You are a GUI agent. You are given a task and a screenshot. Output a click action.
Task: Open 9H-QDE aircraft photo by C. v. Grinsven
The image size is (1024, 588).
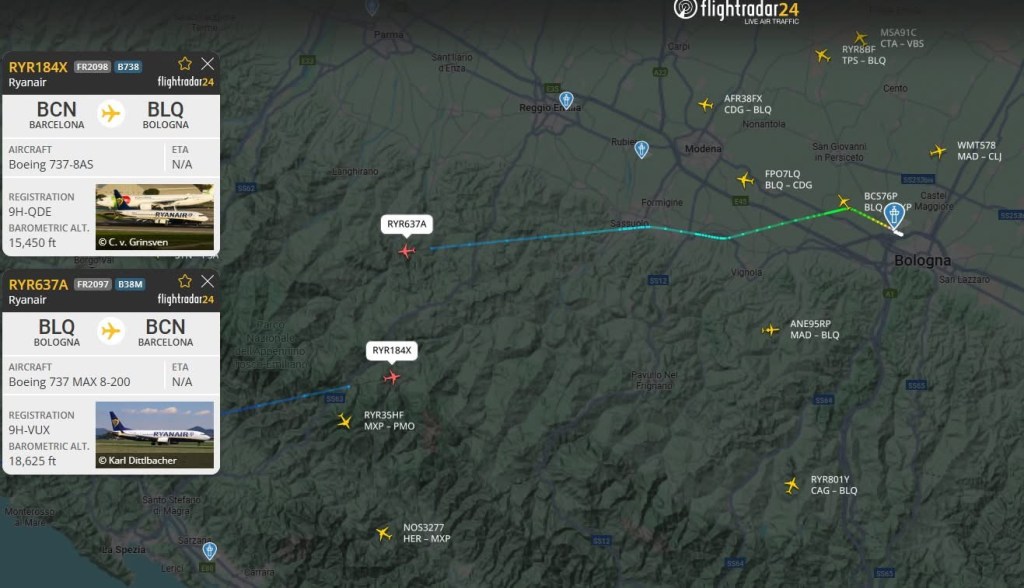[155, 217]
